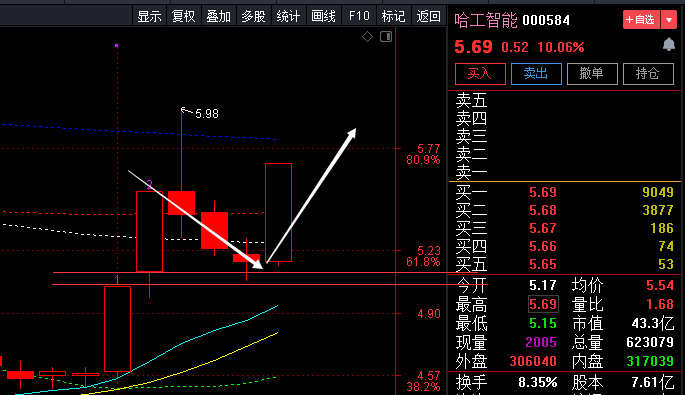
Task: Expand the 自选 dropdown arrow
Action: 669,20
